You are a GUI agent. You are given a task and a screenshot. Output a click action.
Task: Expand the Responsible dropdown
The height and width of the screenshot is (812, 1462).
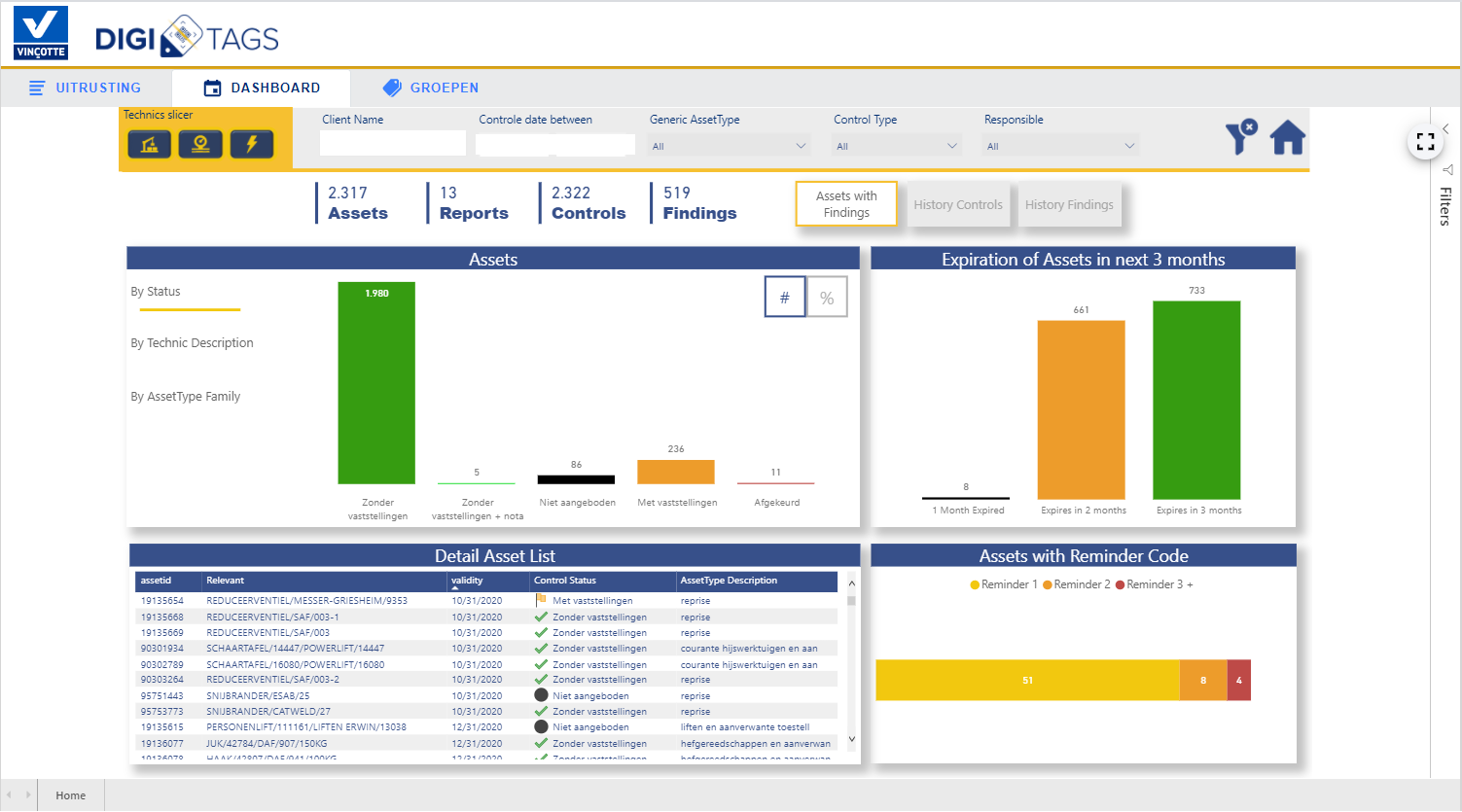click(1059, 144)
